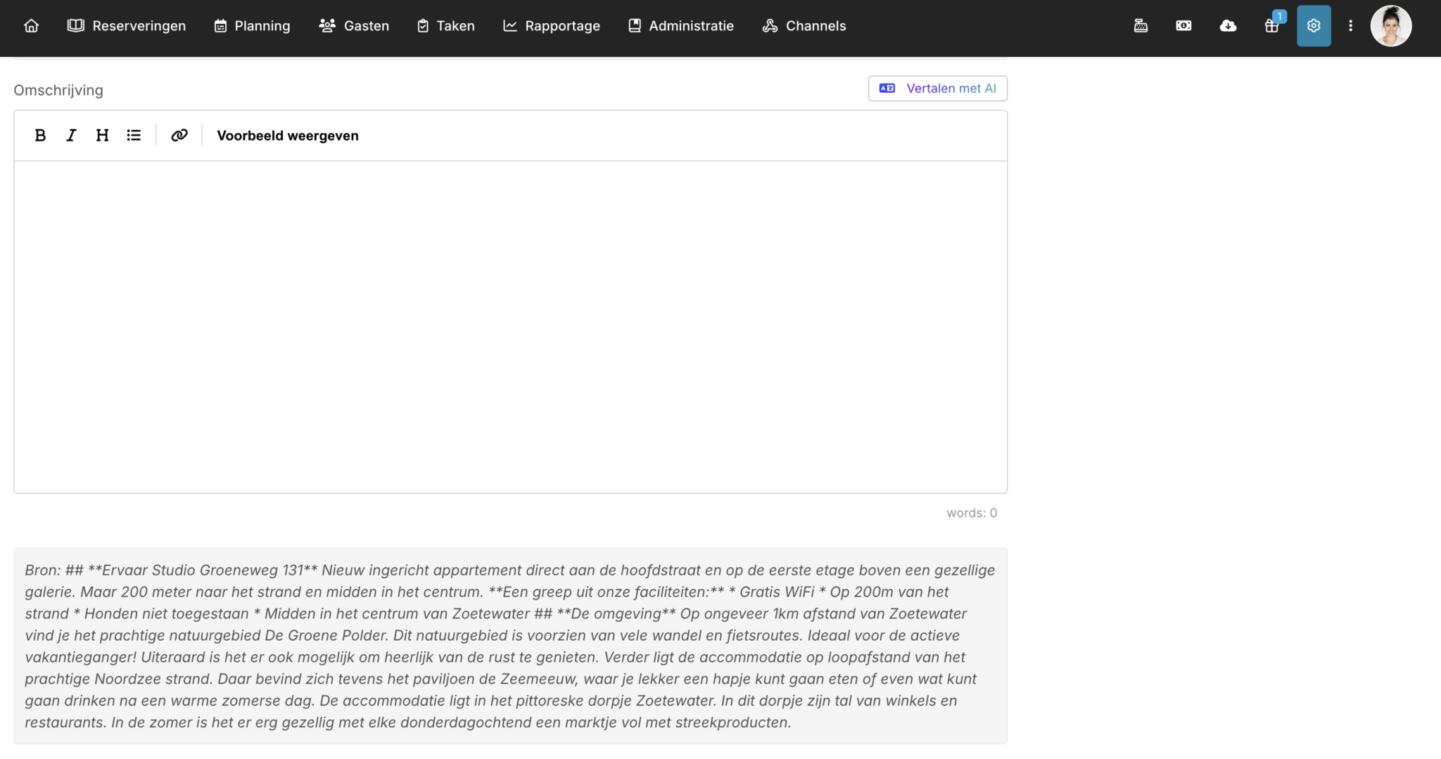Open the Channels menu
Viewport: 1441px width, 759px height.
(x=804, y=26)
